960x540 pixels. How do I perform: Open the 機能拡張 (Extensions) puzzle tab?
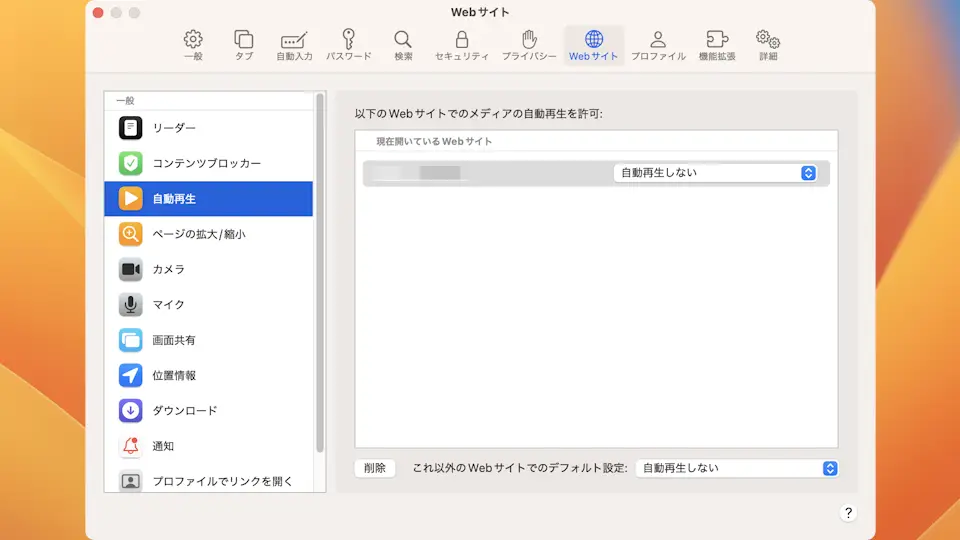click(716, 45)
